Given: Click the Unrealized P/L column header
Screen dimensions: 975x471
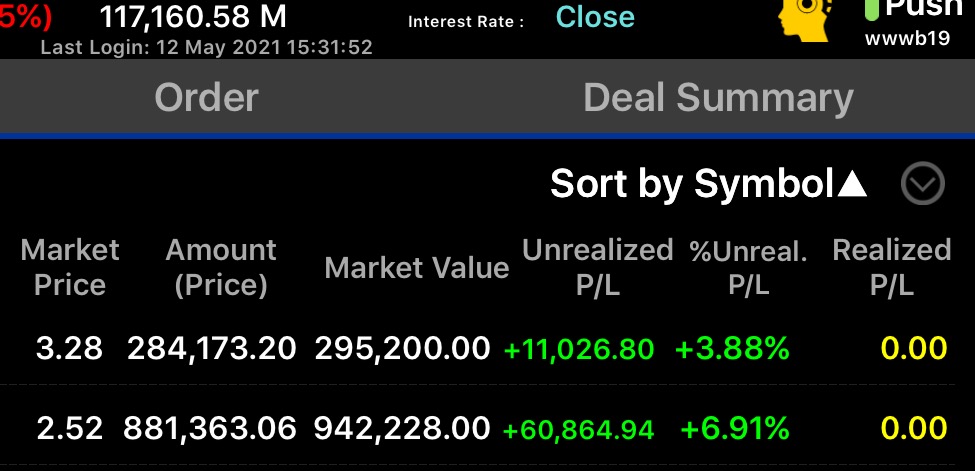Looking at the screenshot, I should click(x=598, y=267).
